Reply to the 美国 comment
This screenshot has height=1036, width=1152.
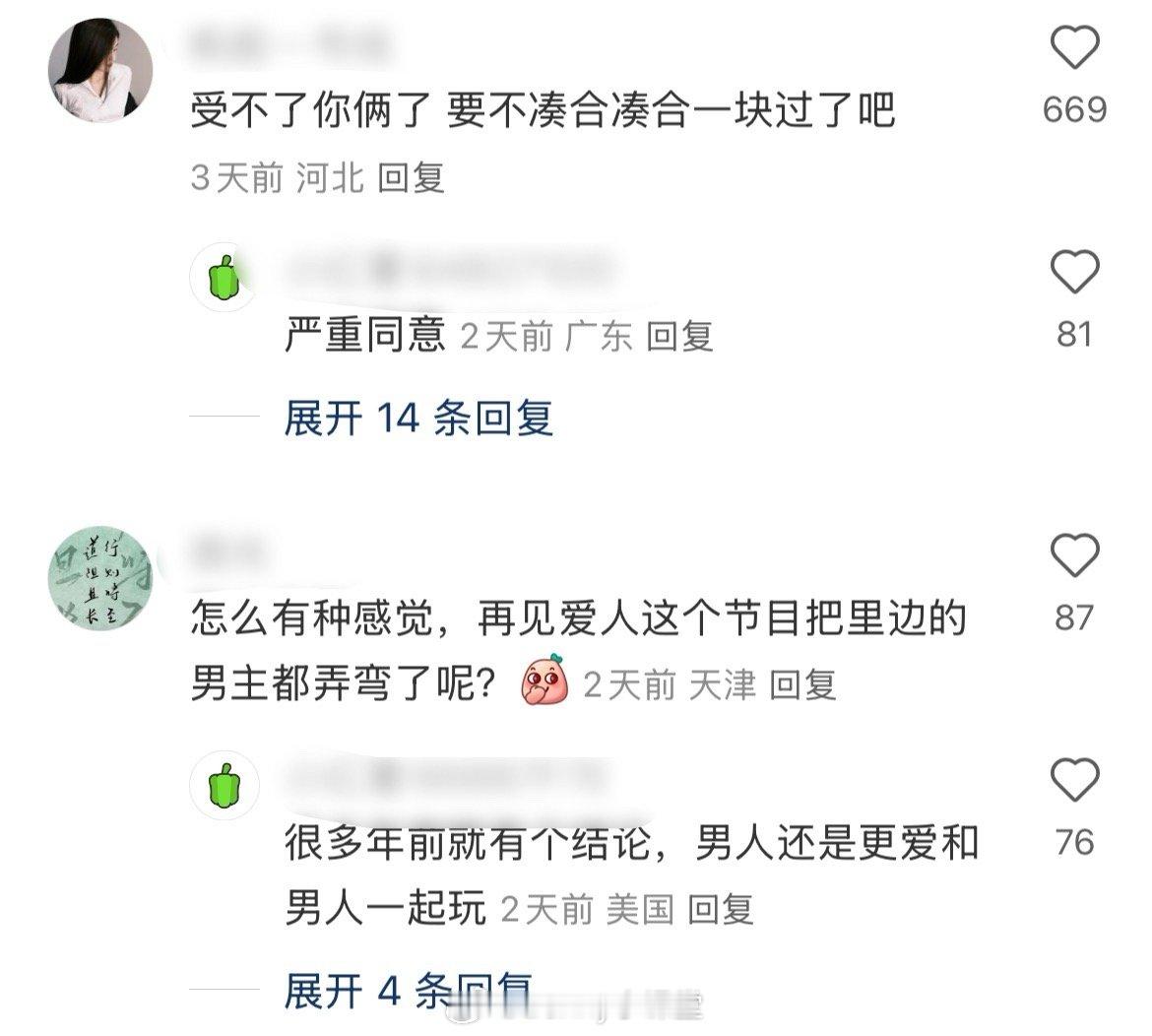pyautogui.click(x=721, y=910)
